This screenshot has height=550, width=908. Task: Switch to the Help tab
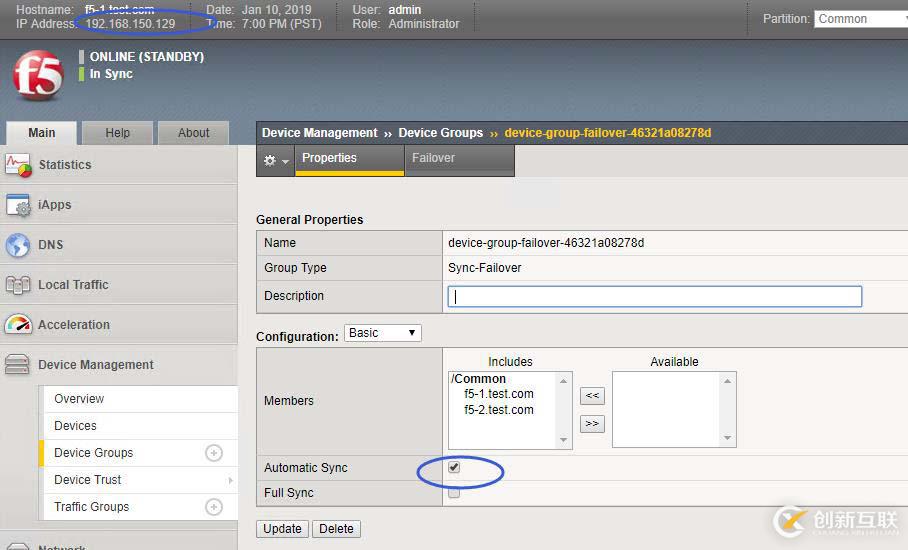pyautogui.click(x=118, y=133)
